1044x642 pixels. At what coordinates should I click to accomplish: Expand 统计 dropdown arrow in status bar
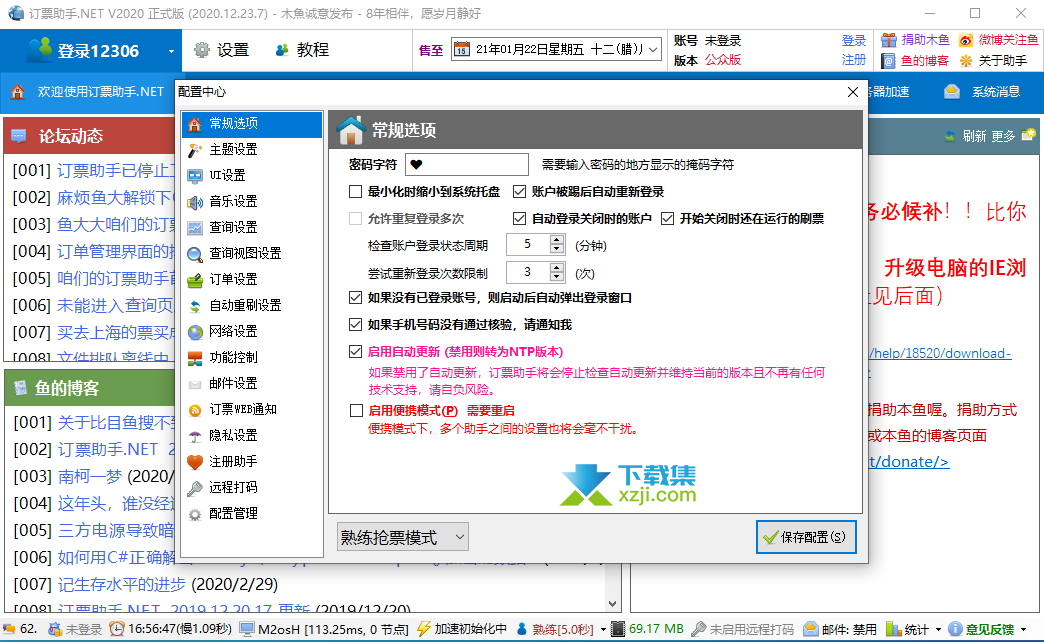(938, 629)
